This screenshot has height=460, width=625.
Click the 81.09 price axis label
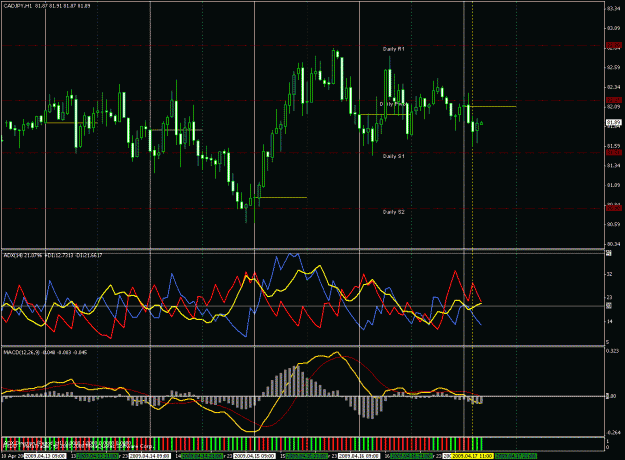(x=613, y=185)
